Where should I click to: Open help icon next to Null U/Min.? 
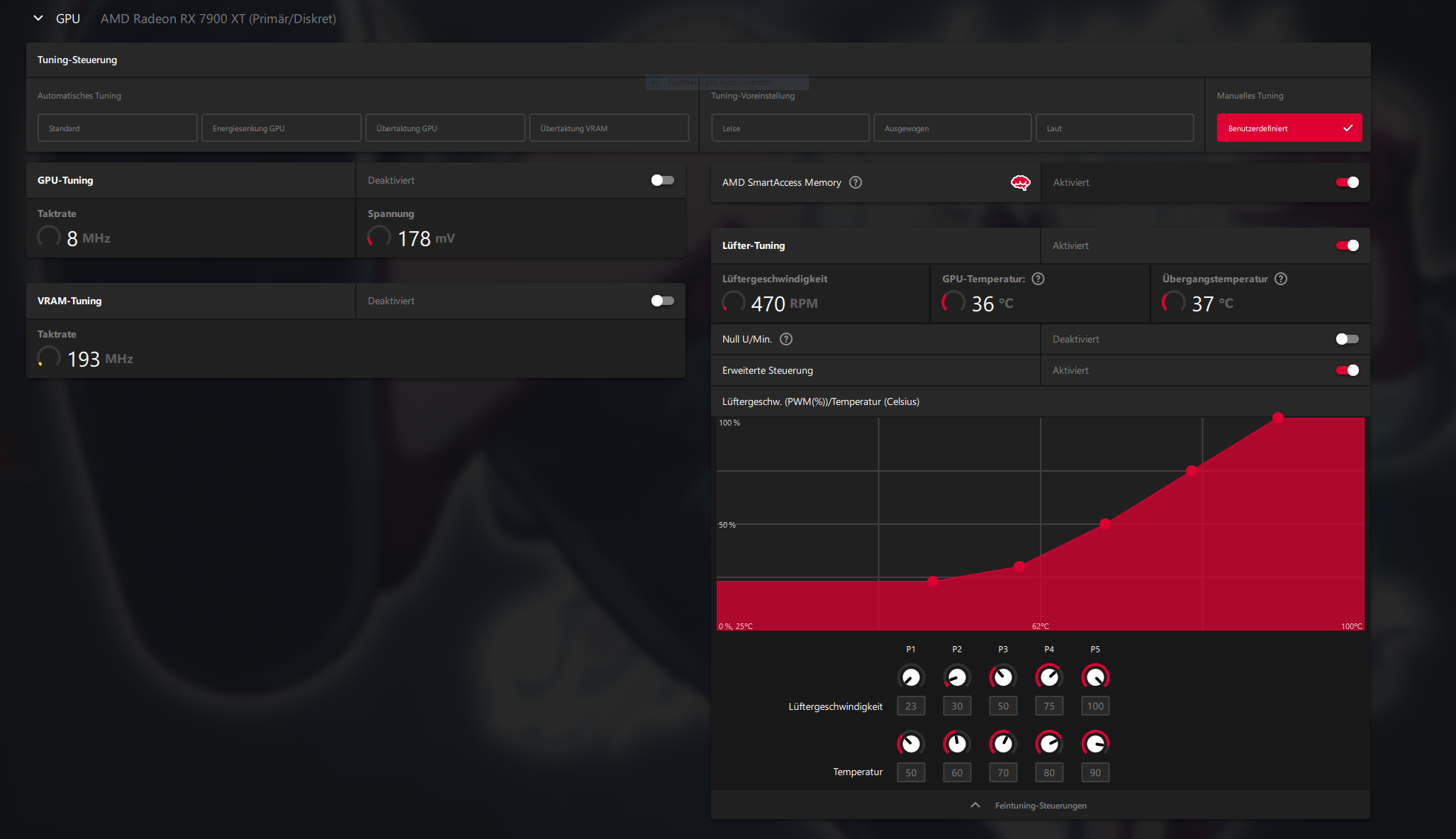(786, 339)
